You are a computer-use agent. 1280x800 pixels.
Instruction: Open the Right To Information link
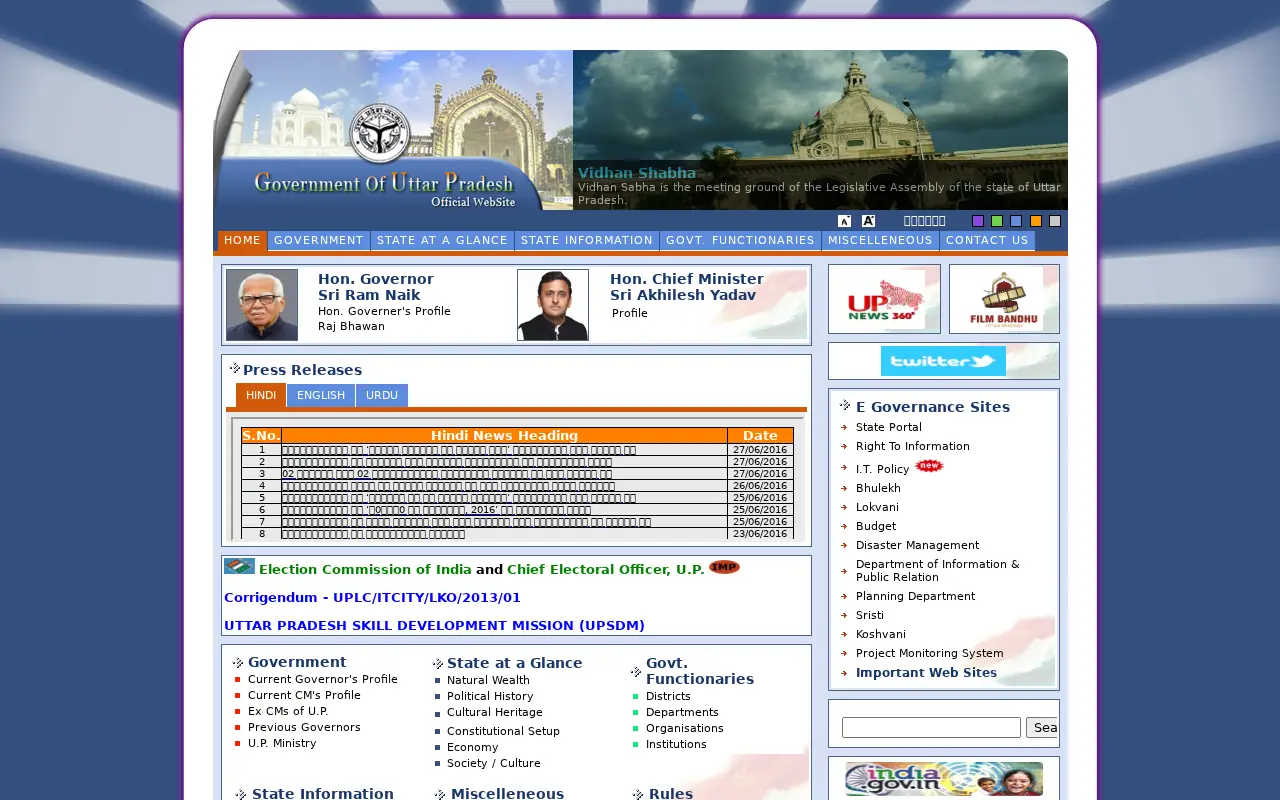click(913, 446)
